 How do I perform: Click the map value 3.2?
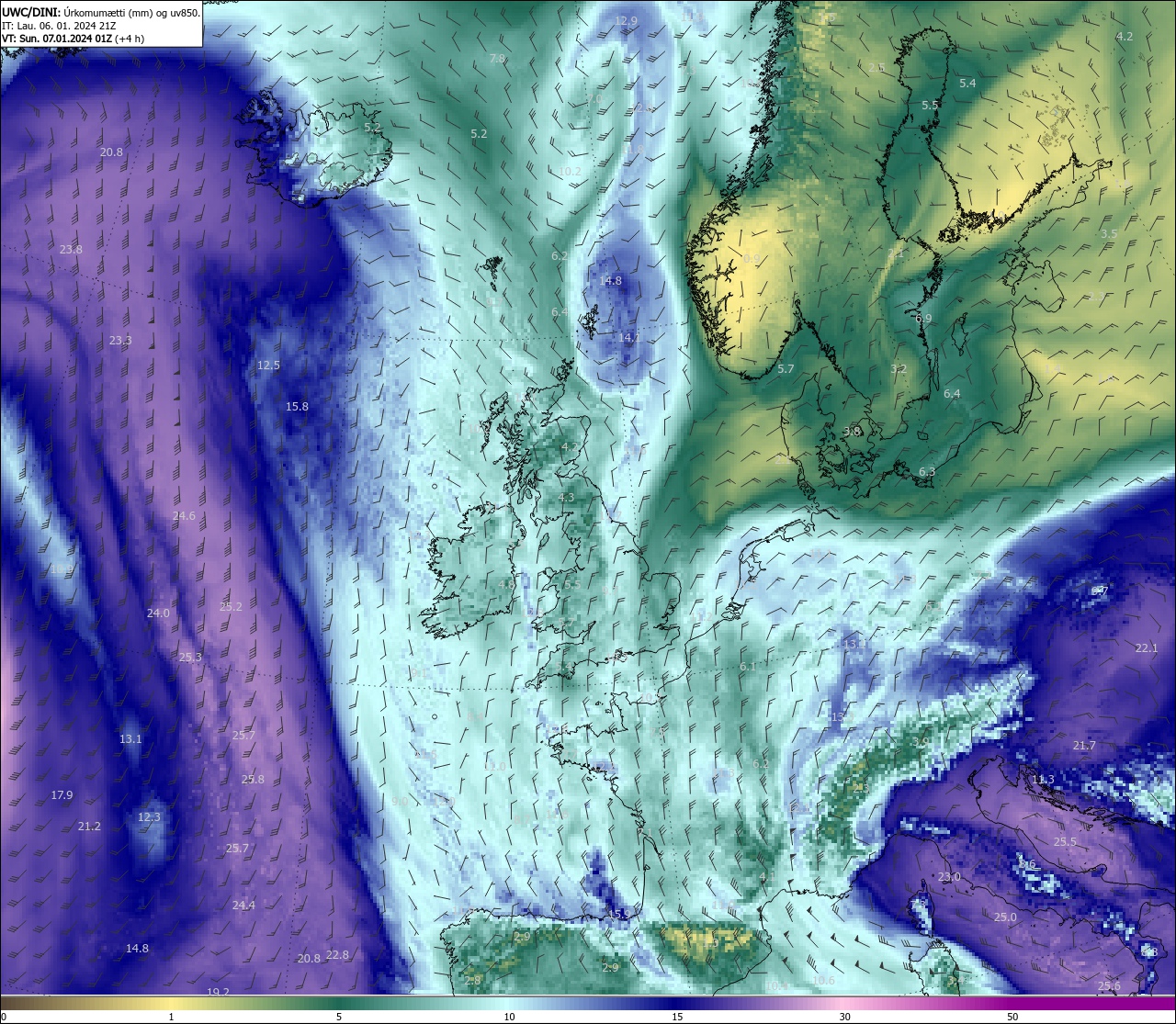[x=899, y=369]
